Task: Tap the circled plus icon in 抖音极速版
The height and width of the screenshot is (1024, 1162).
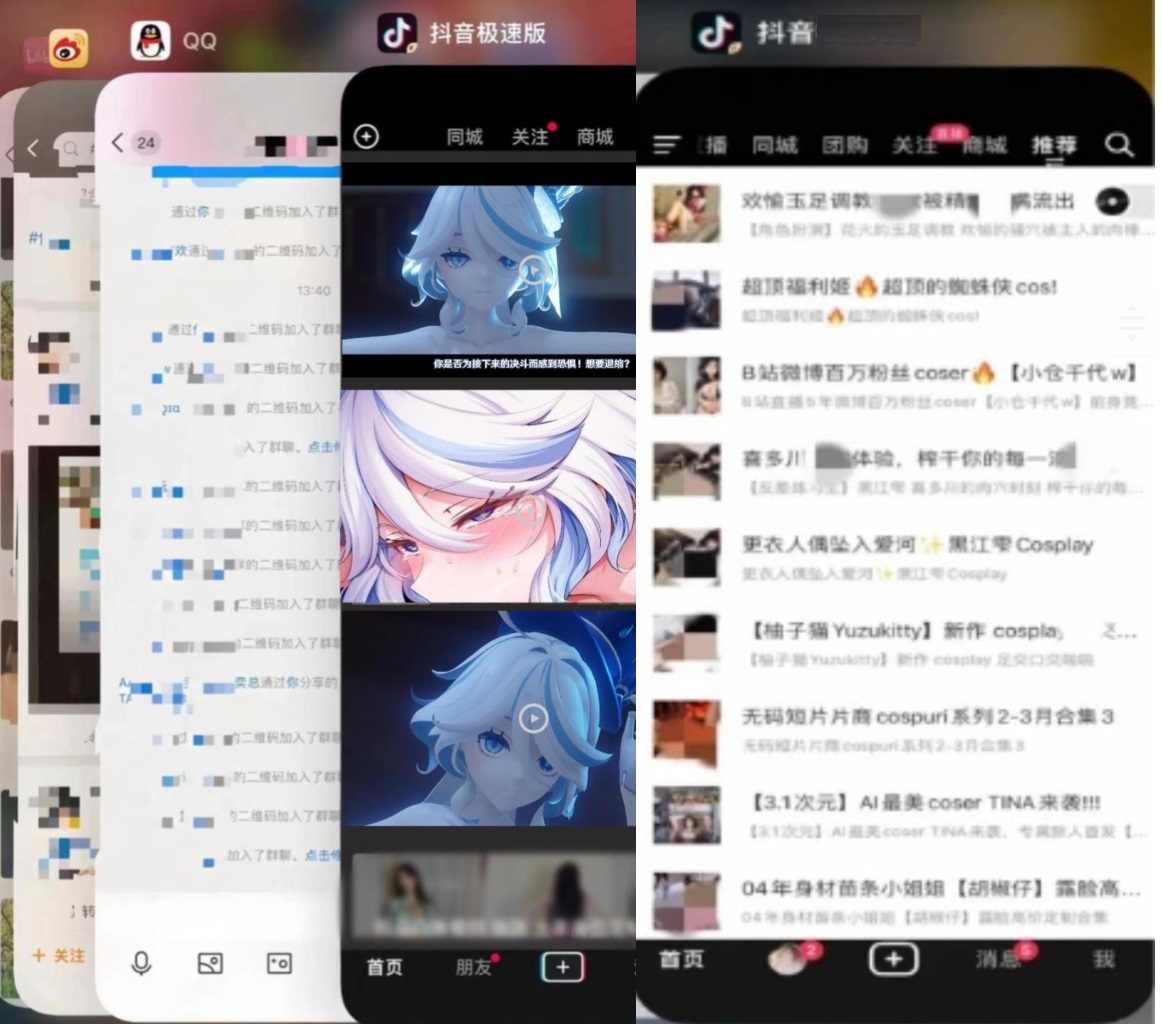Action: pyautogui.click(x=366, y=136)
